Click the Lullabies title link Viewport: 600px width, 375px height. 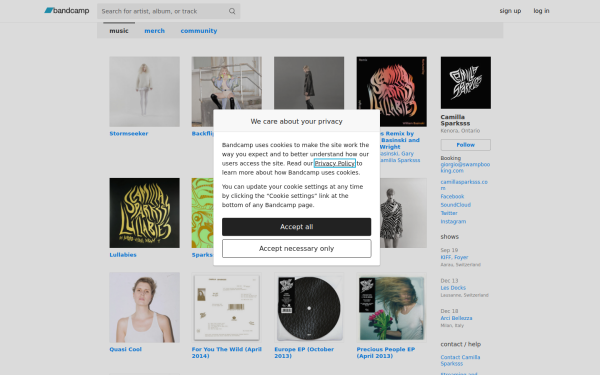123,255
